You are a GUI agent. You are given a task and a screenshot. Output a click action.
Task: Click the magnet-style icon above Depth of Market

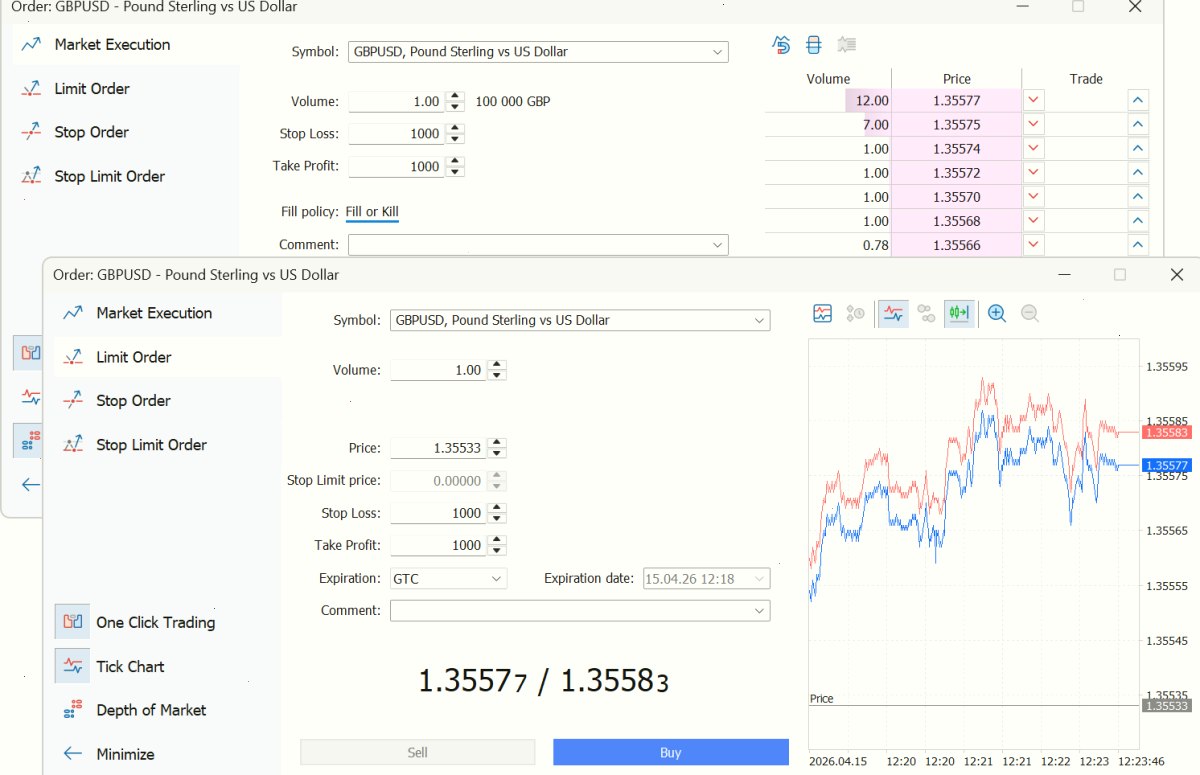click(x=782, y=45)
